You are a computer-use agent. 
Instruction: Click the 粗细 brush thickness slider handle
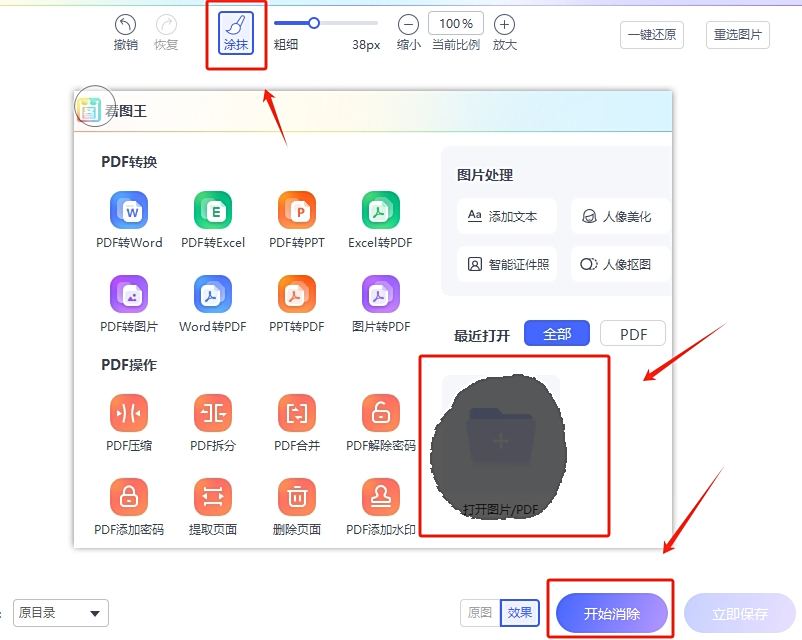coord(314,23)
